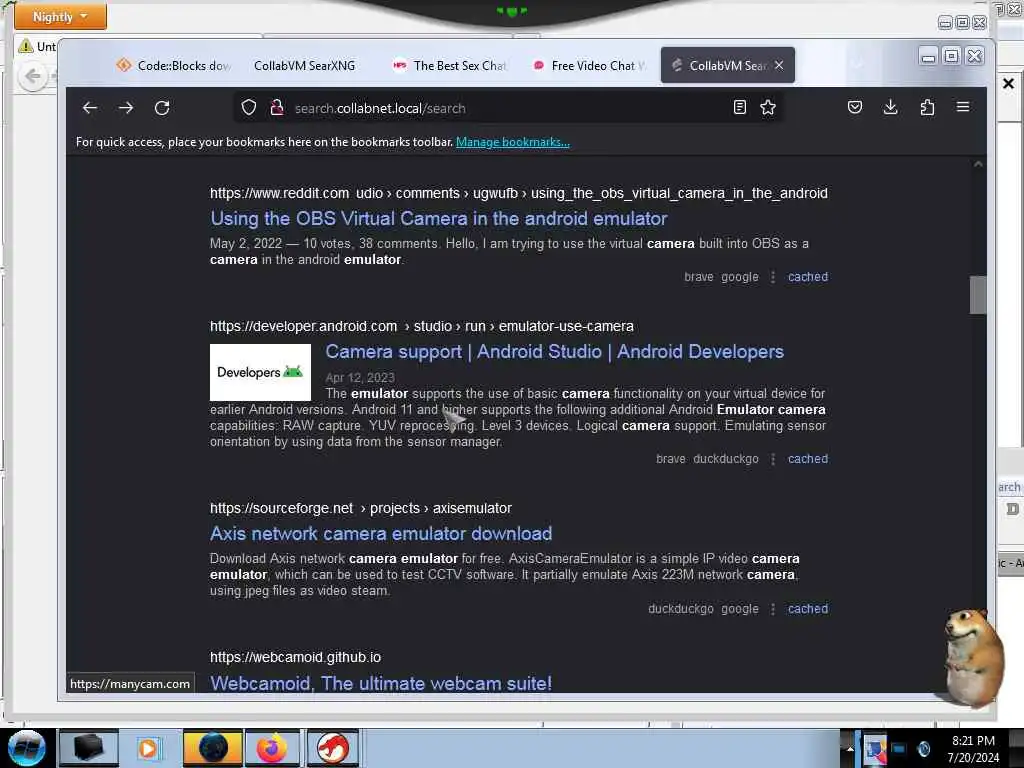1024x768 pixels.
Task: Go forward using the toolbar forward arrow
Action: tap(126, 108)
